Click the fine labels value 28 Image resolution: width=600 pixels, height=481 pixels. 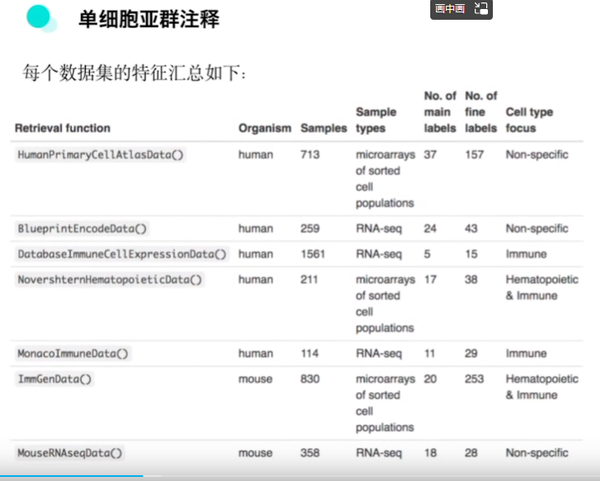[x=471, y=453]
